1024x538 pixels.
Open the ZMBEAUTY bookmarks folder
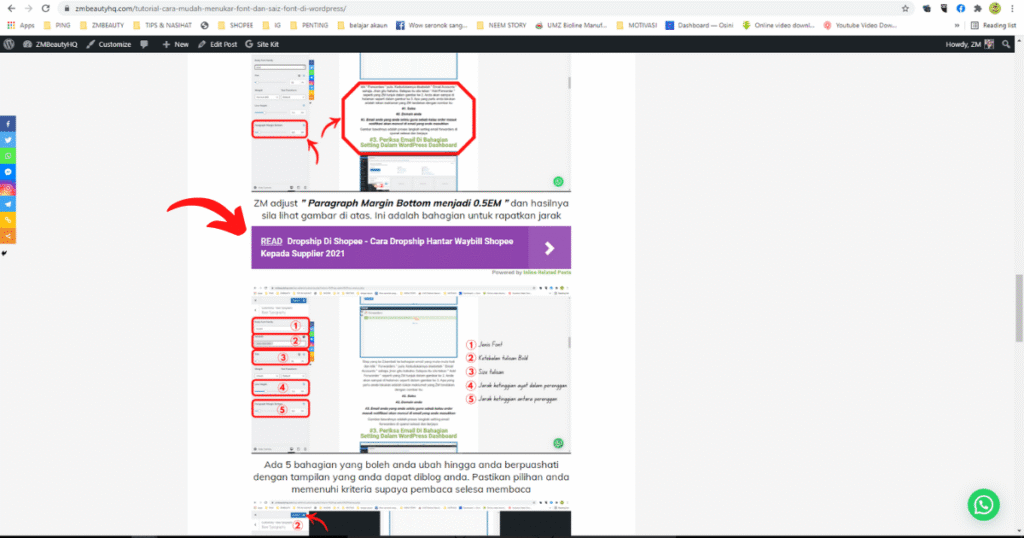tap(102, 25)
